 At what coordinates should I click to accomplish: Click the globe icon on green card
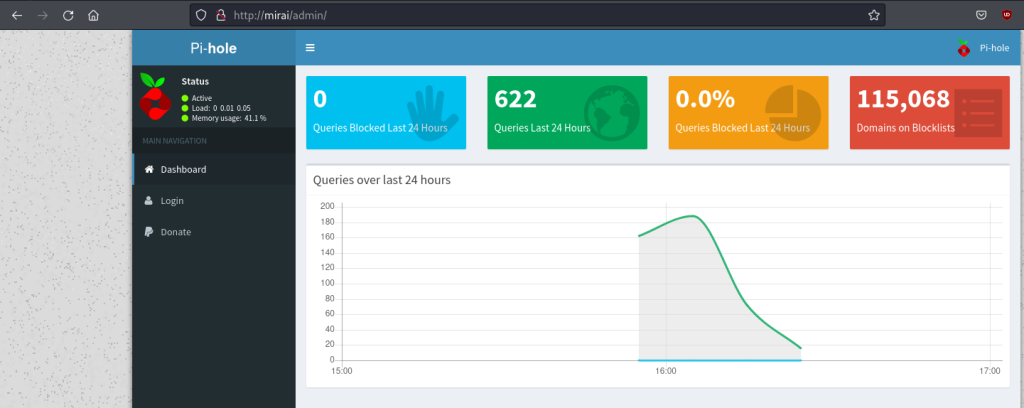pos(612,113)
